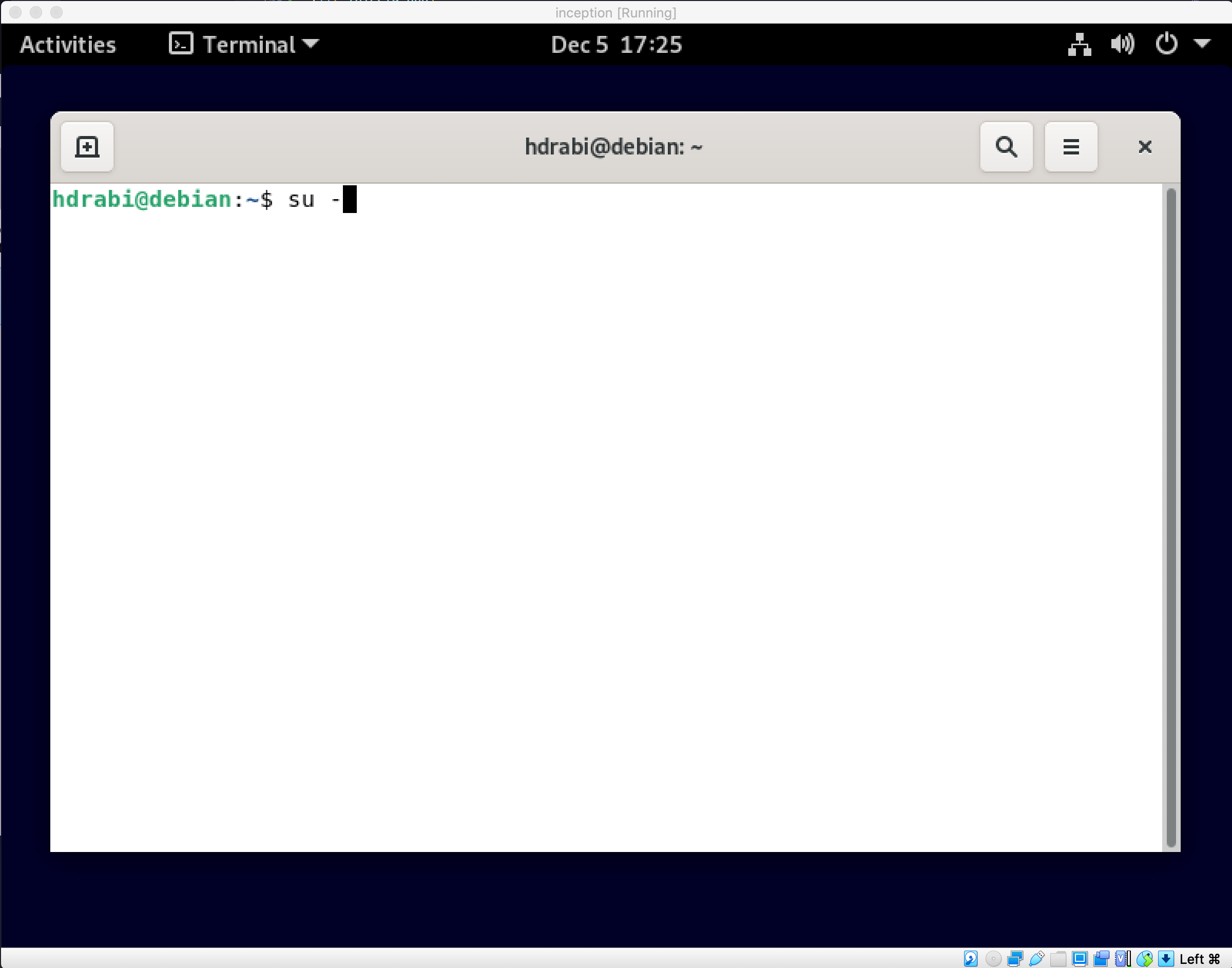This screenshot has height=968, width=1232.
Task: Open the Activities overview
Action: 68,45
